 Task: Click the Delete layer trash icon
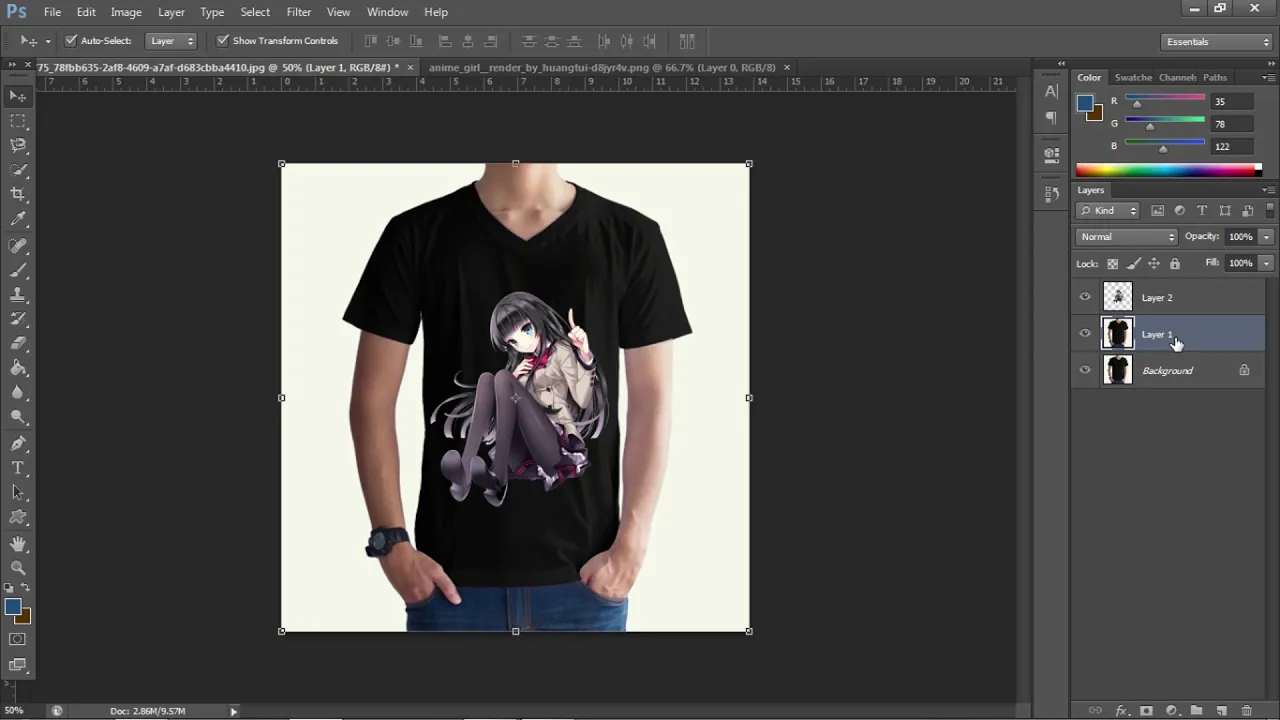click(x=1247, y=711)
